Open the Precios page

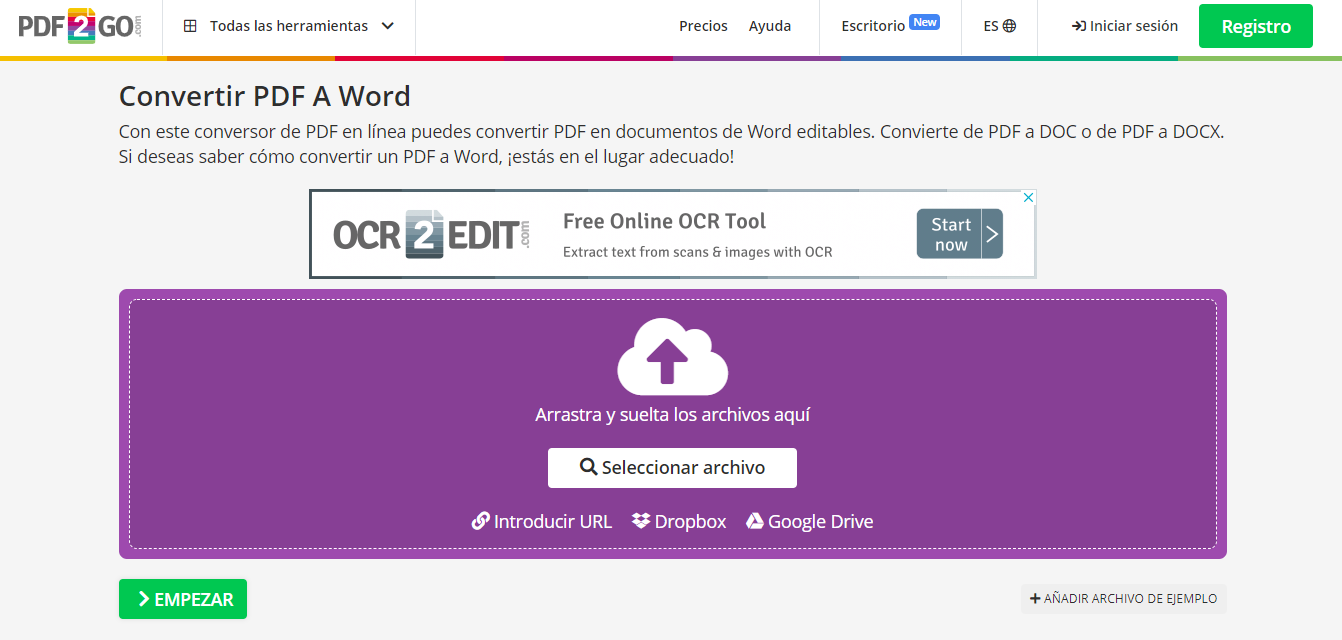click(x=703, y=26)
